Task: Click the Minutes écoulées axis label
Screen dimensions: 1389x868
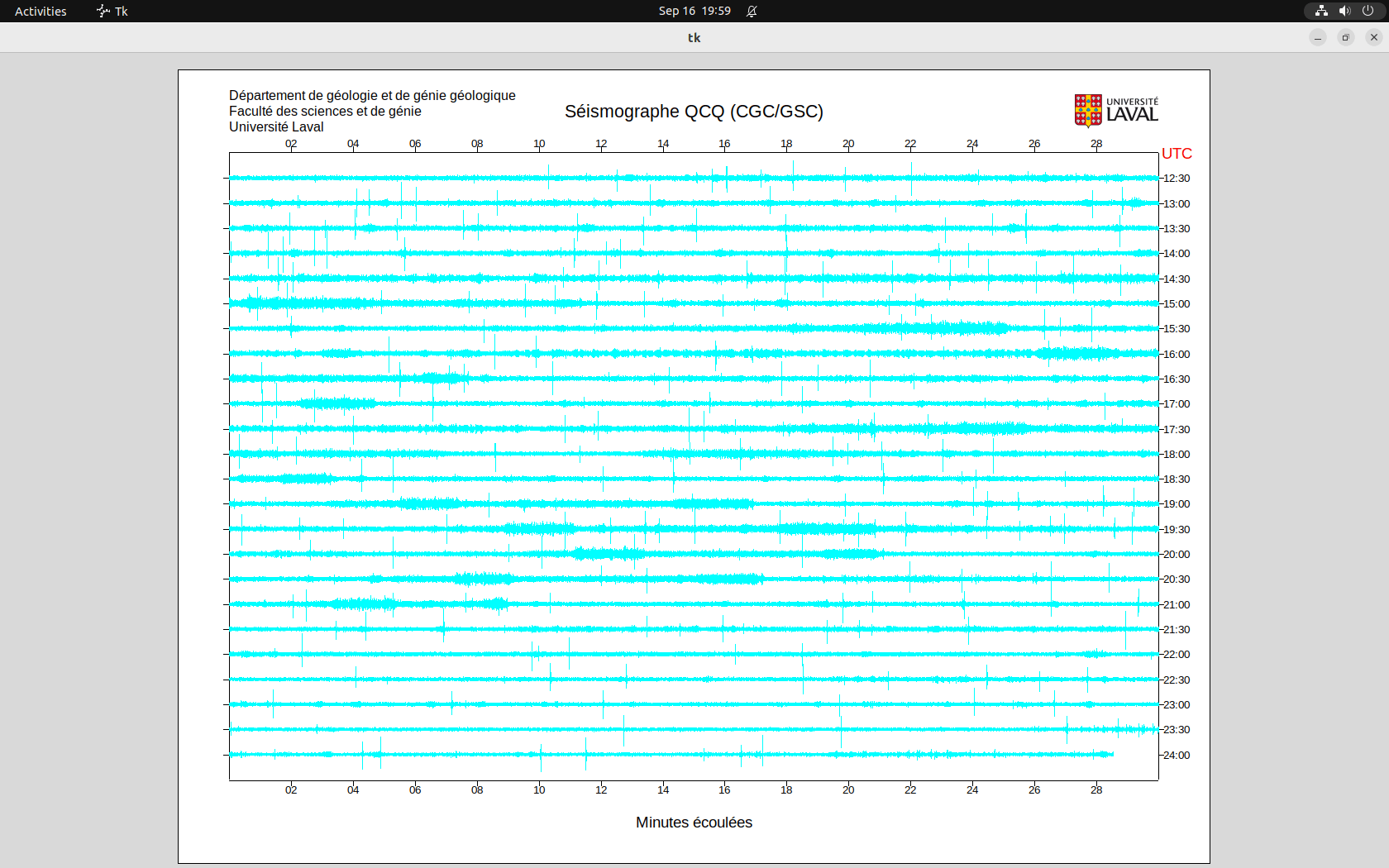Action: (694, 823)
